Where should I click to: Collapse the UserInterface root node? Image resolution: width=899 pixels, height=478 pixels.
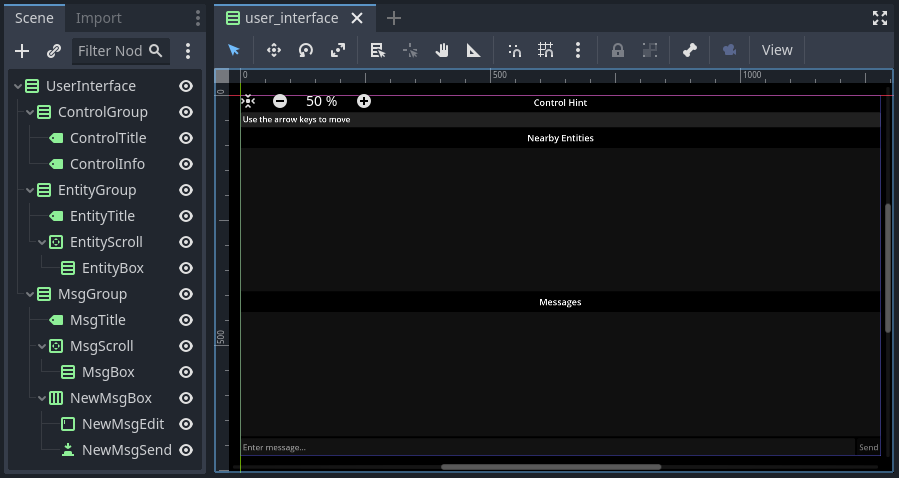18,86
